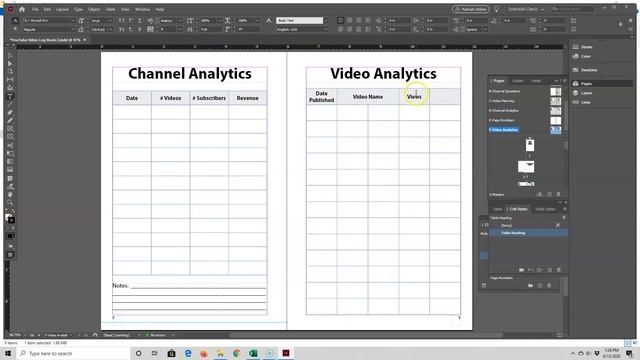The height and width of the screenshot is (360, 640).
Task: Click the Apply Color swatch in toolbox
Action: (10, 236)
